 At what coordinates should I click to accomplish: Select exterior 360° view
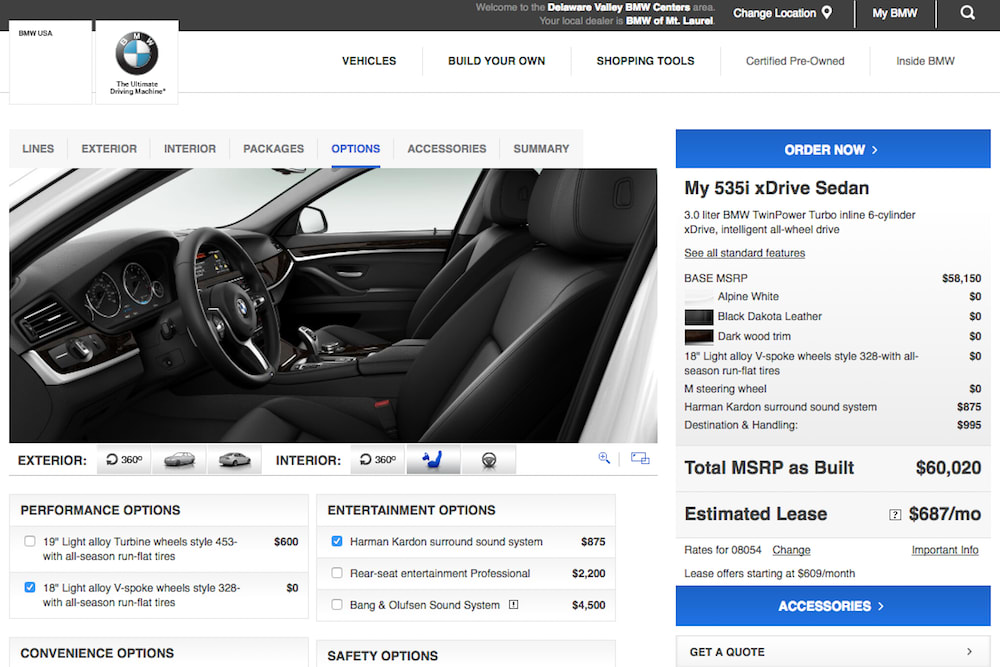pos(124,460)
